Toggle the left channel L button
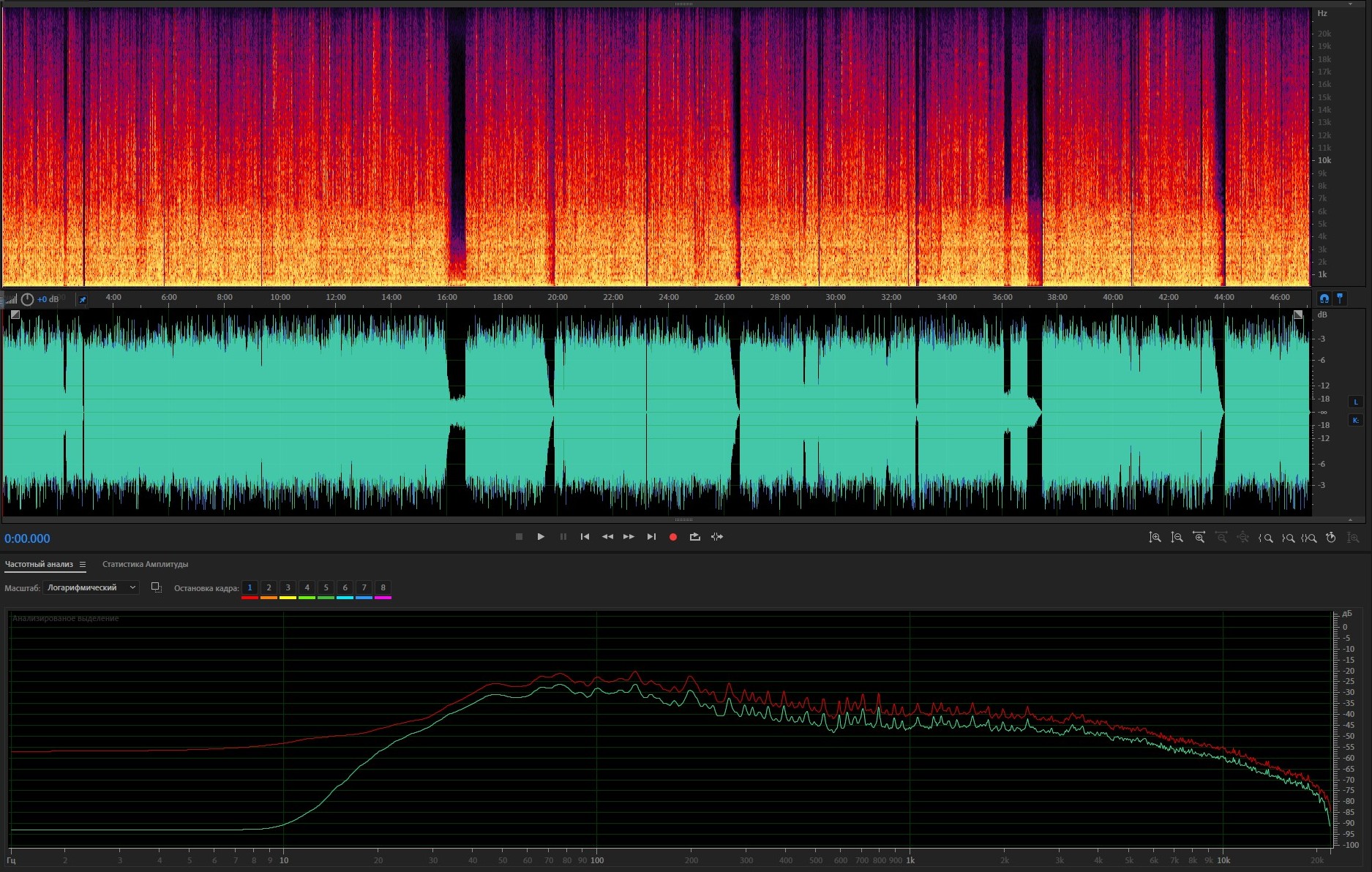This screenshot has height=872, width=1372. pyautogui.click(x=1355, y=402)
